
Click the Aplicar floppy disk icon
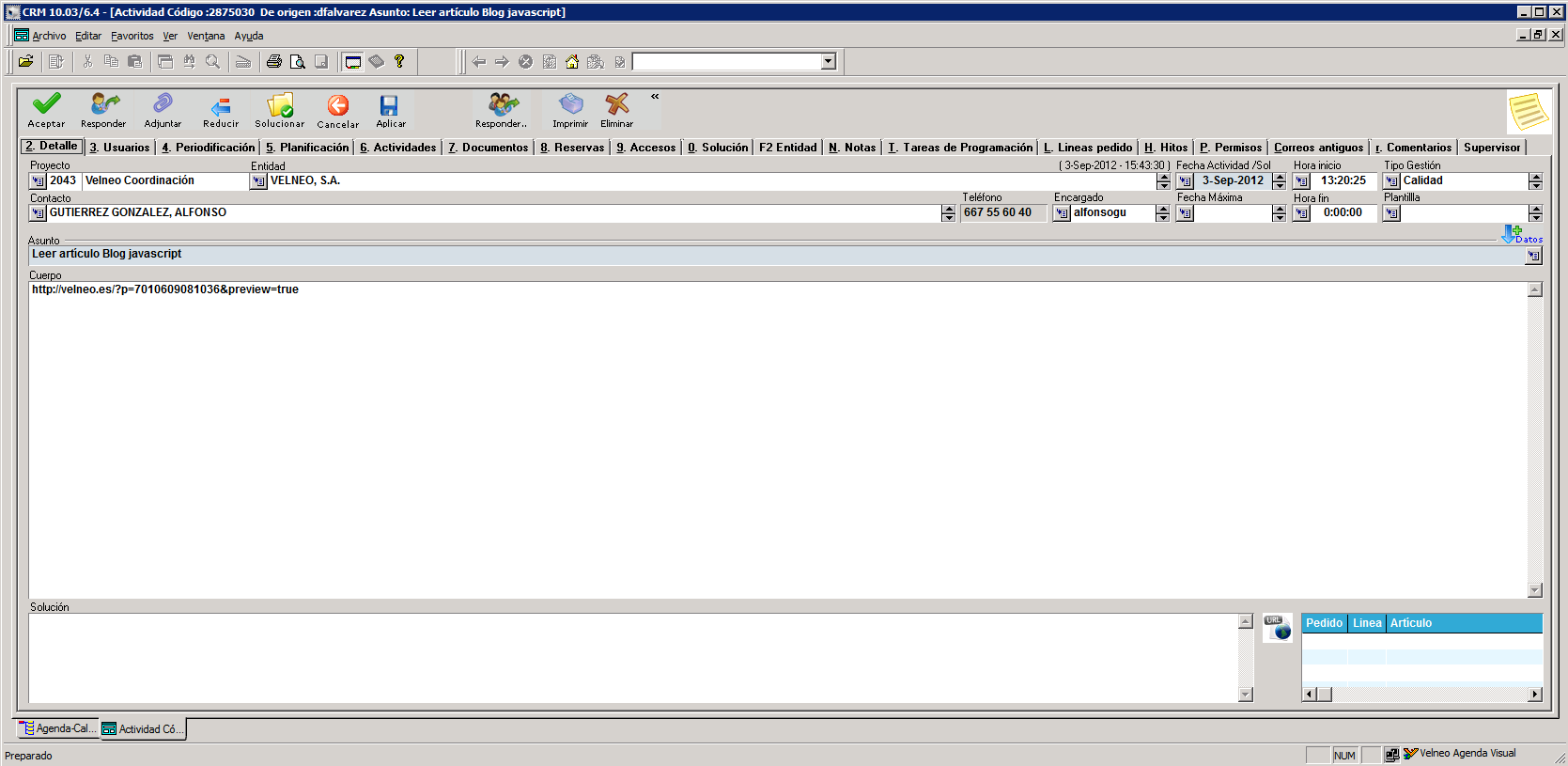[389, 105]
